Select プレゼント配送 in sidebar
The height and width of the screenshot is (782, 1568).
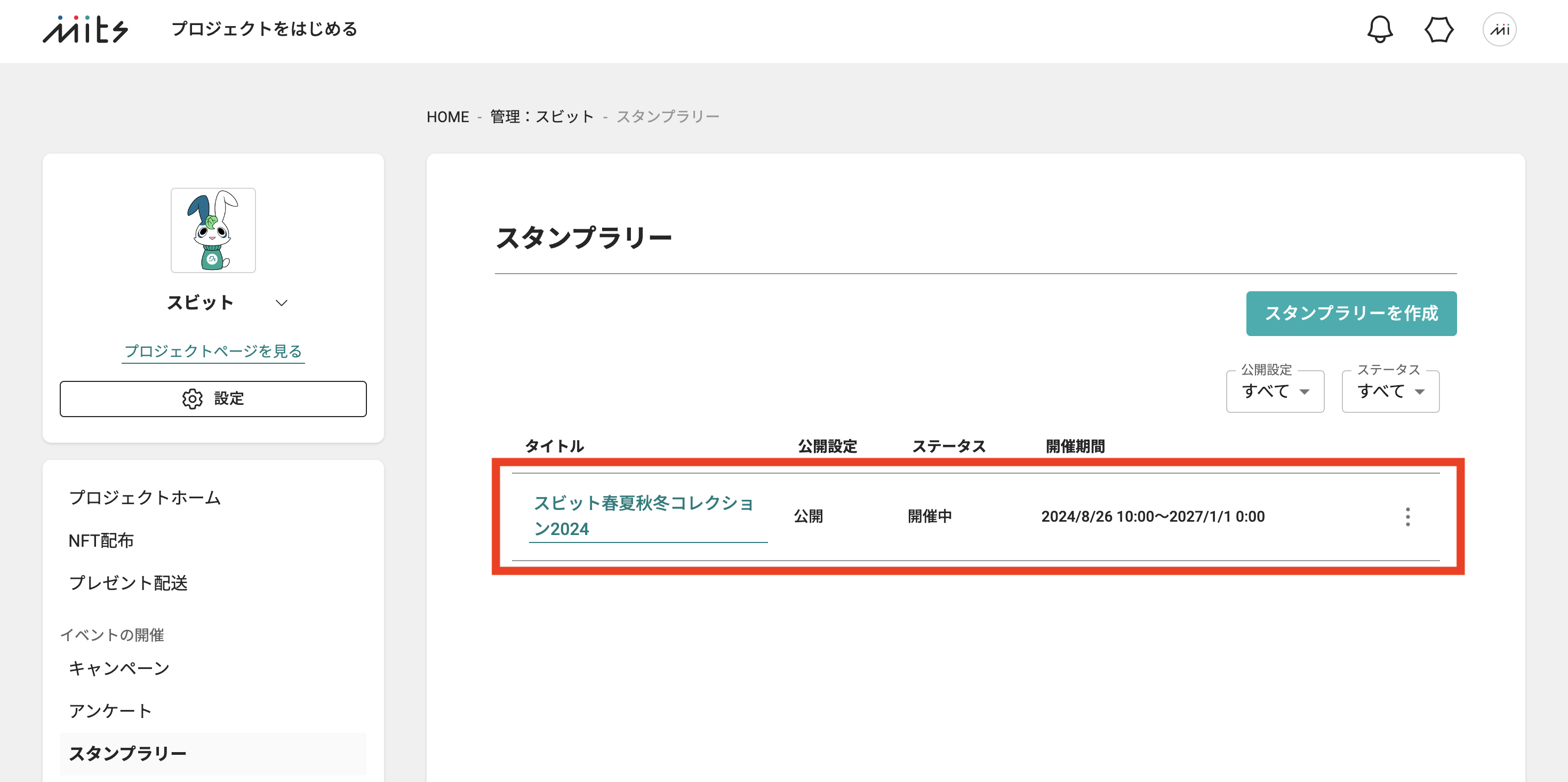coord(128,583)
